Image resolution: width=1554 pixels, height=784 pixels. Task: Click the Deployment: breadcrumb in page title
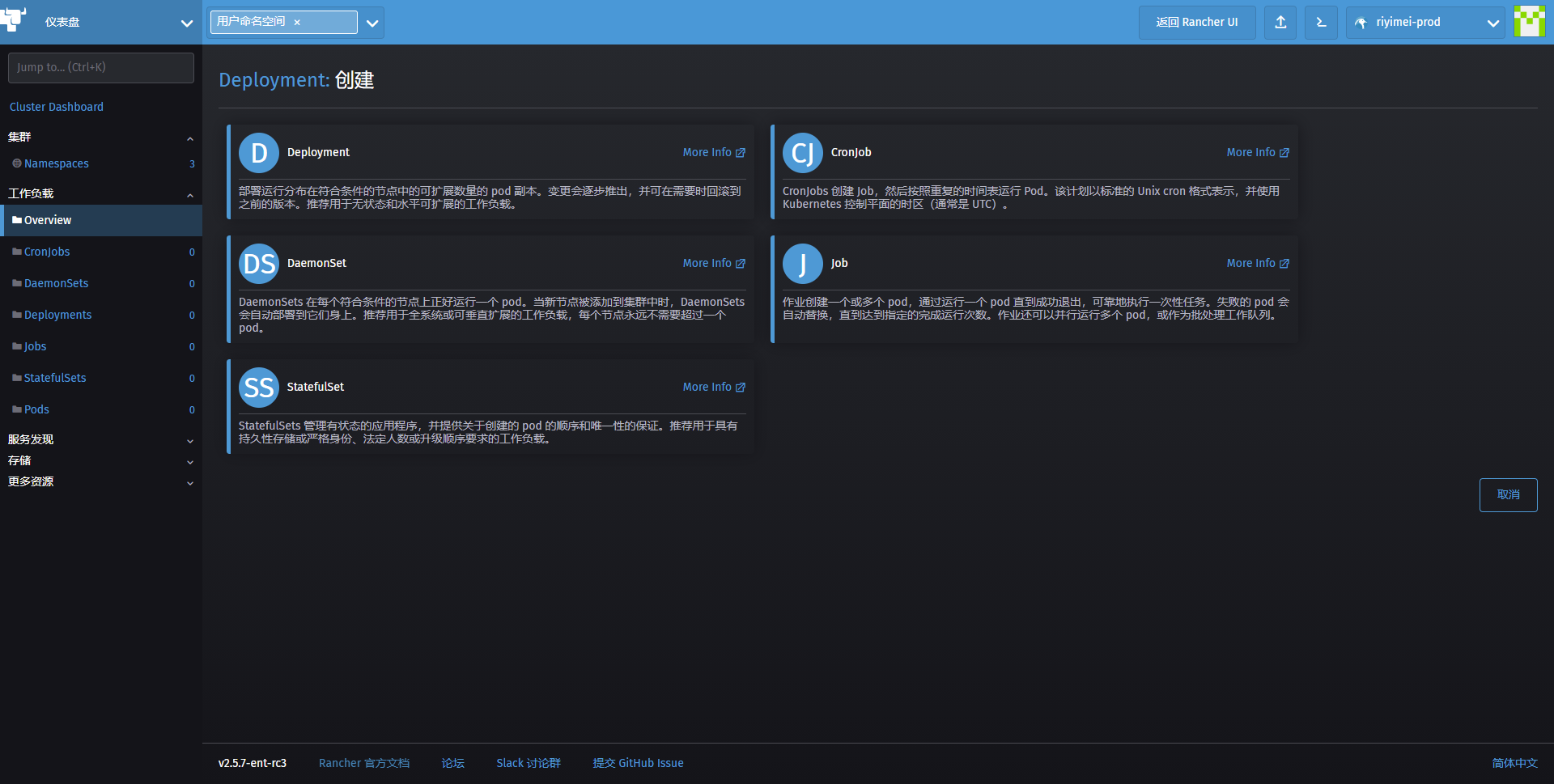(x=274, y=80)
